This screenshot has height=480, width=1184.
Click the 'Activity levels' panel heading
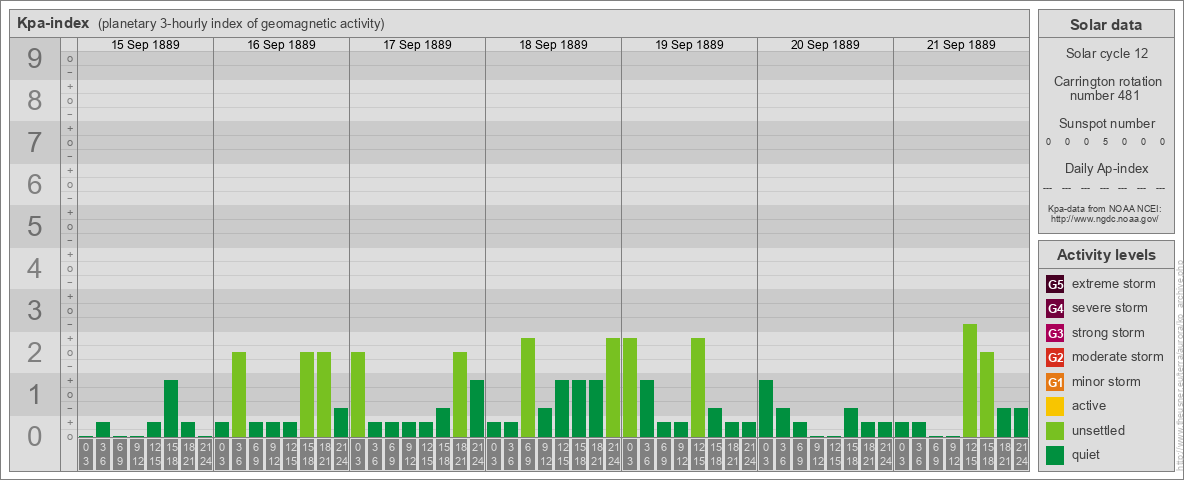coord(1106,255)
